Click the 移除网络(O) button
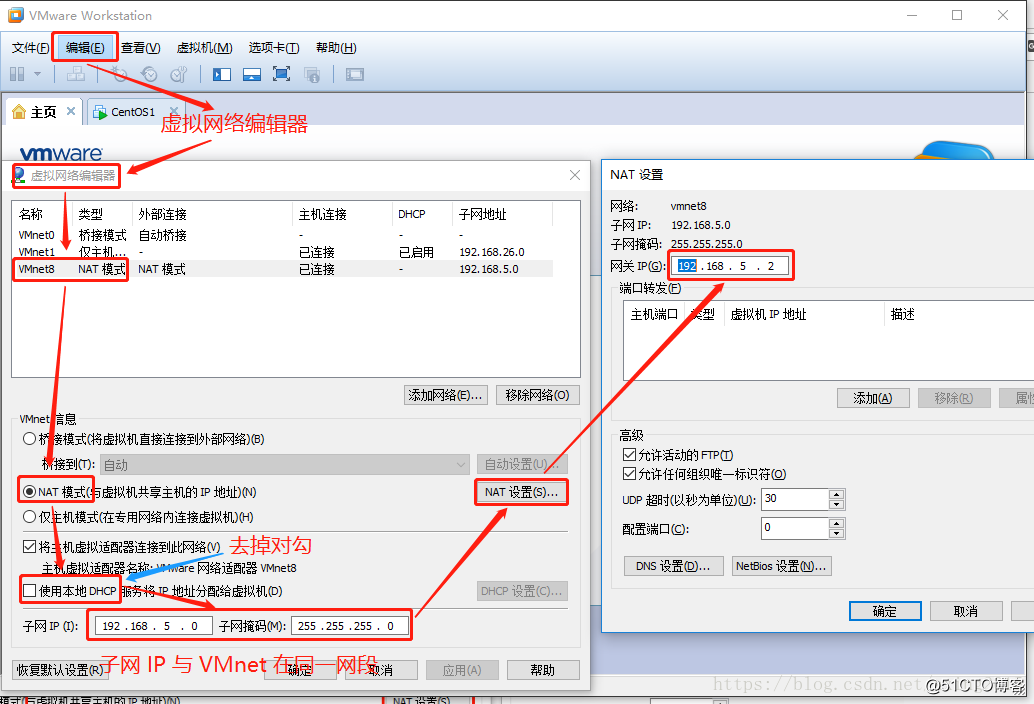 point(537,395)
